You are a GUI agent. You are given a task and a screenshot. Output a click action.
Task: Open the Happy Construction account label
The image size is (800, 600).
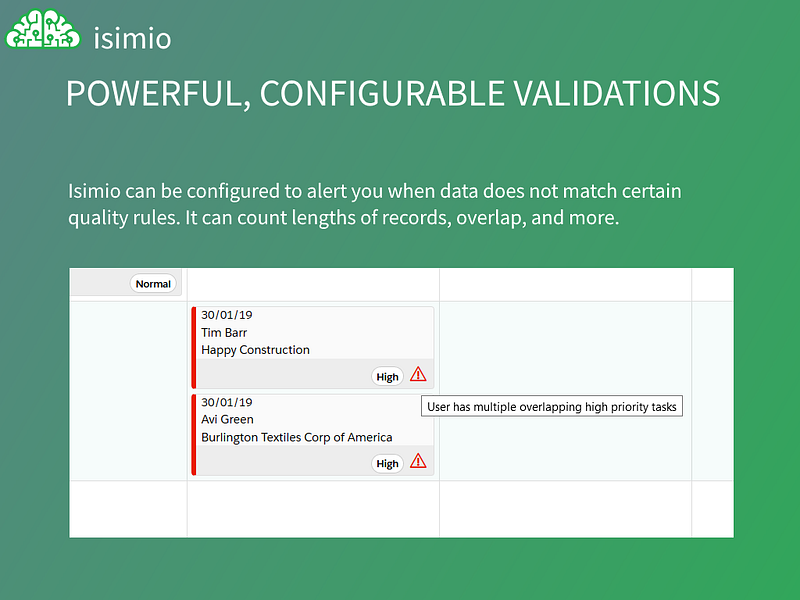[x=255, y=350]
